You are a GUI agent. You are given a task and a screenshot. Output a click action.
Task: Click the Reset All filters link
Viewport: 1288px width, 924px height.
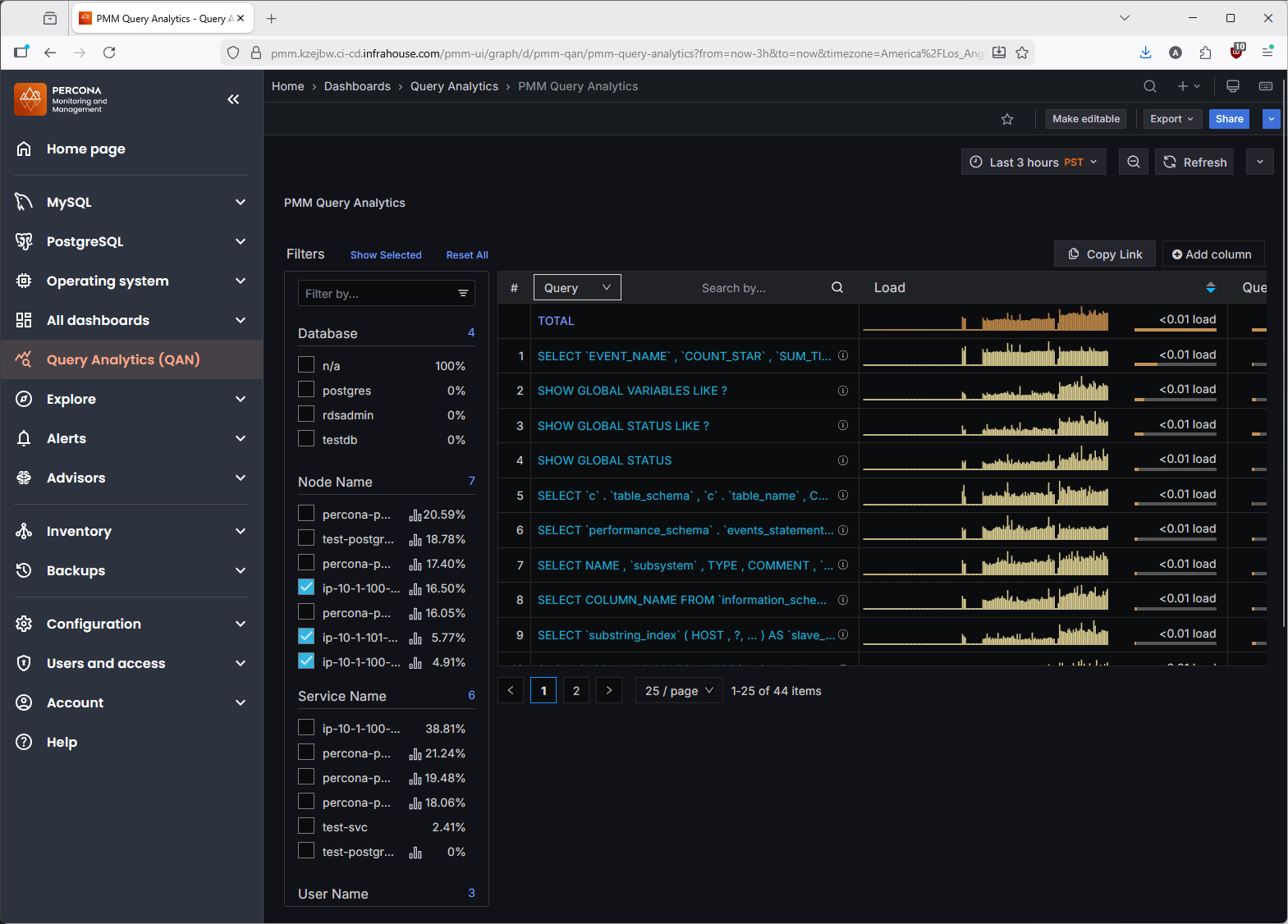467,255
